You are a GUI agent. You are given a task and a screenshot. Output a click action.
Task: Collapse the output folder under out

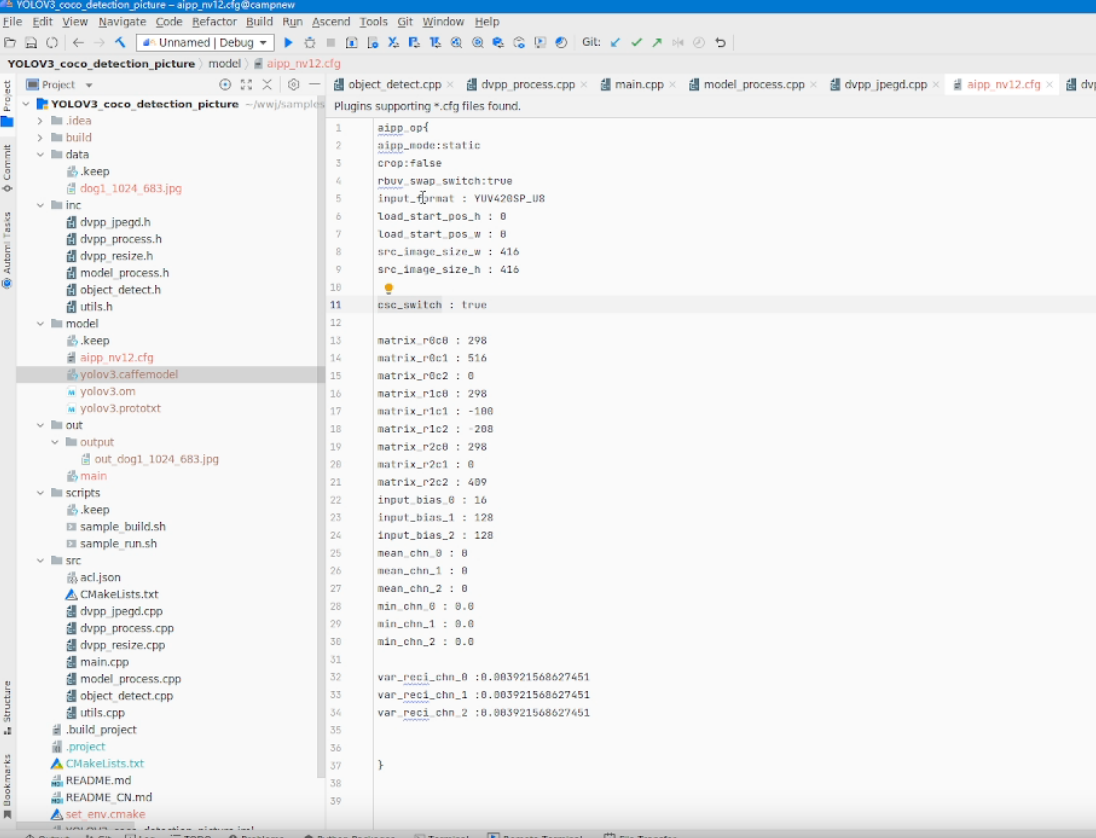(x=55, y=442)
